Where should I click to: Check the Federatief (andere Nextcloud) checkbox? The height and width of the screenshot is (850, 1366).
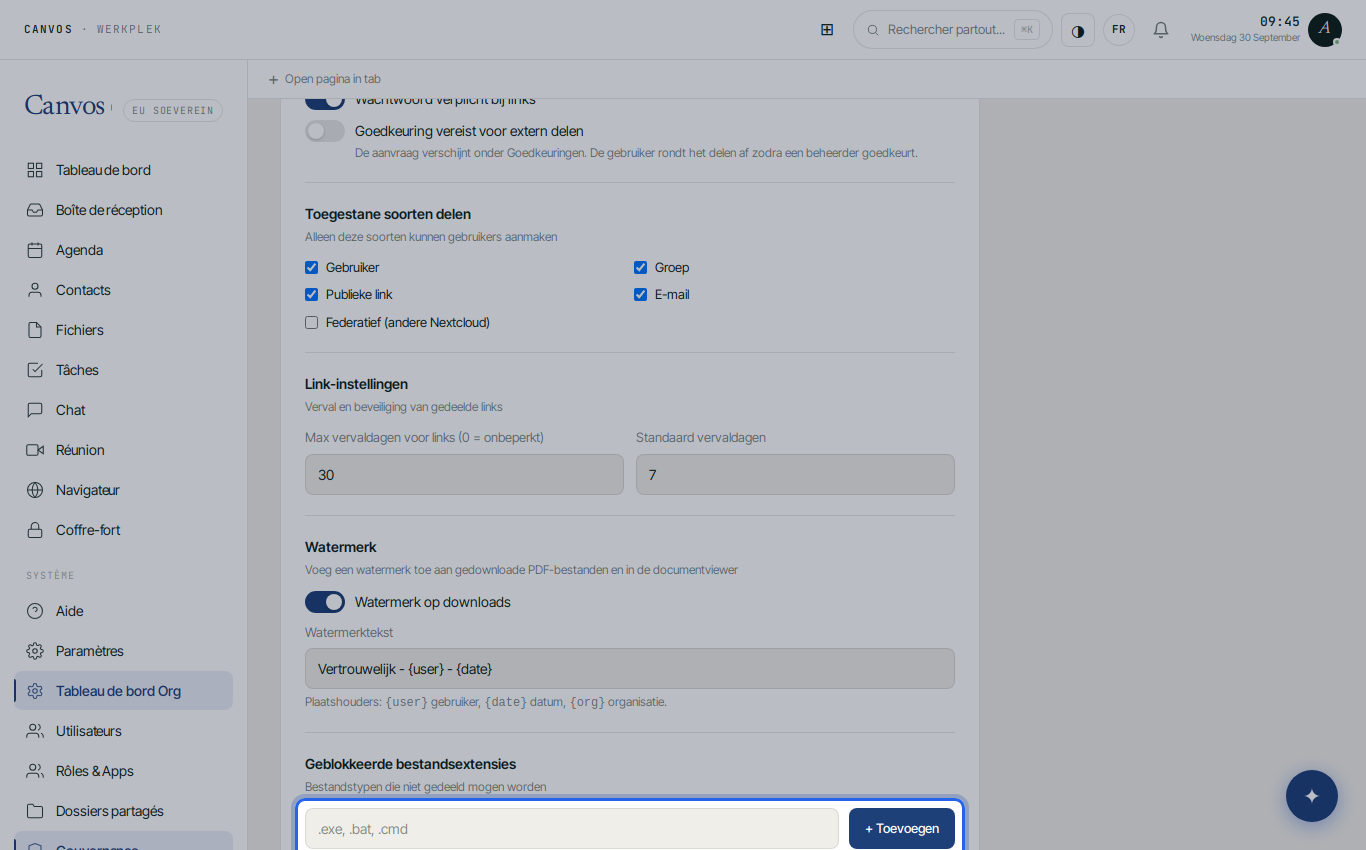312,323
